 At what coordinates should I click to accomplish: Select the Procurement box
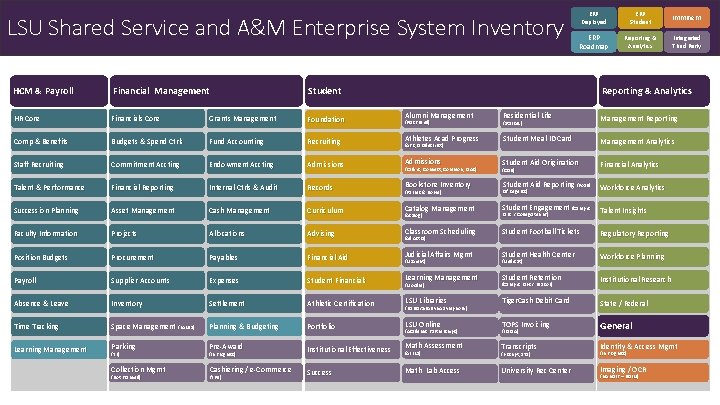tap(157, 257)
